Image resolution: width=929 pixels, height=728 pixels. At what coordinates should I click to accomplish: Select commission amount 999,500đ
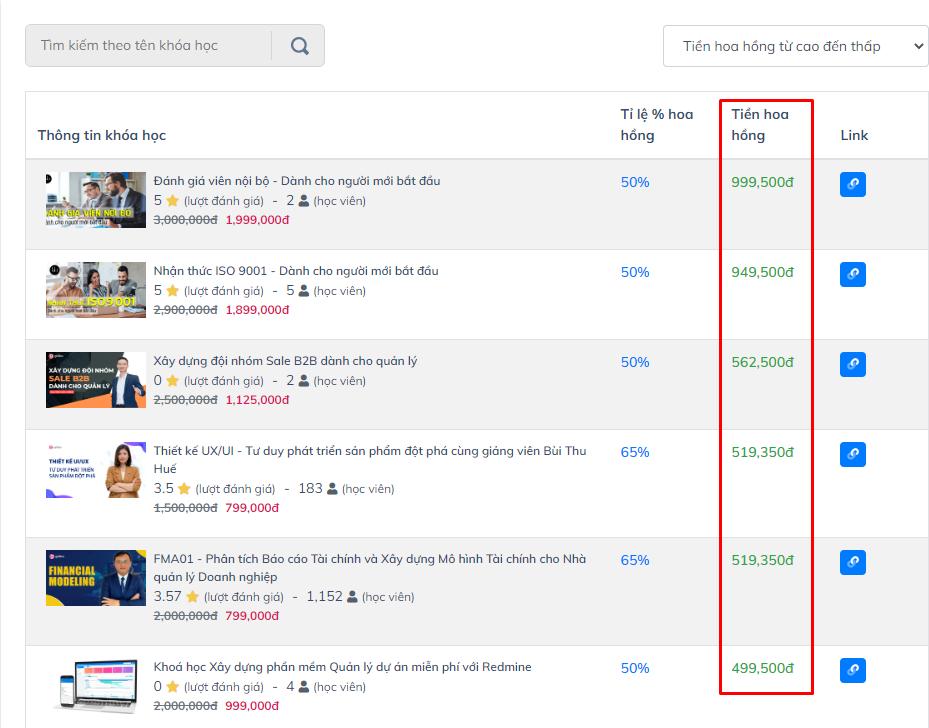click(x=763, y=182)
